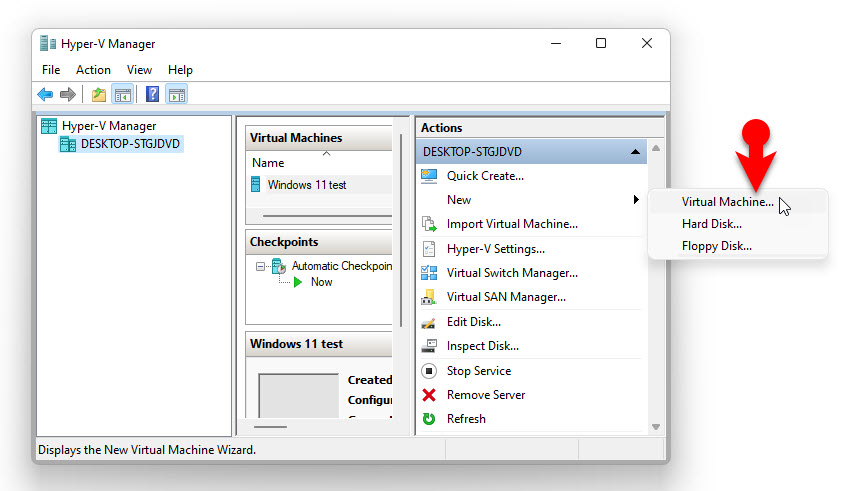853x491 pixels.
Task: Maximize the Hyper-V Manager window
Action: click(x=601, y=43)
